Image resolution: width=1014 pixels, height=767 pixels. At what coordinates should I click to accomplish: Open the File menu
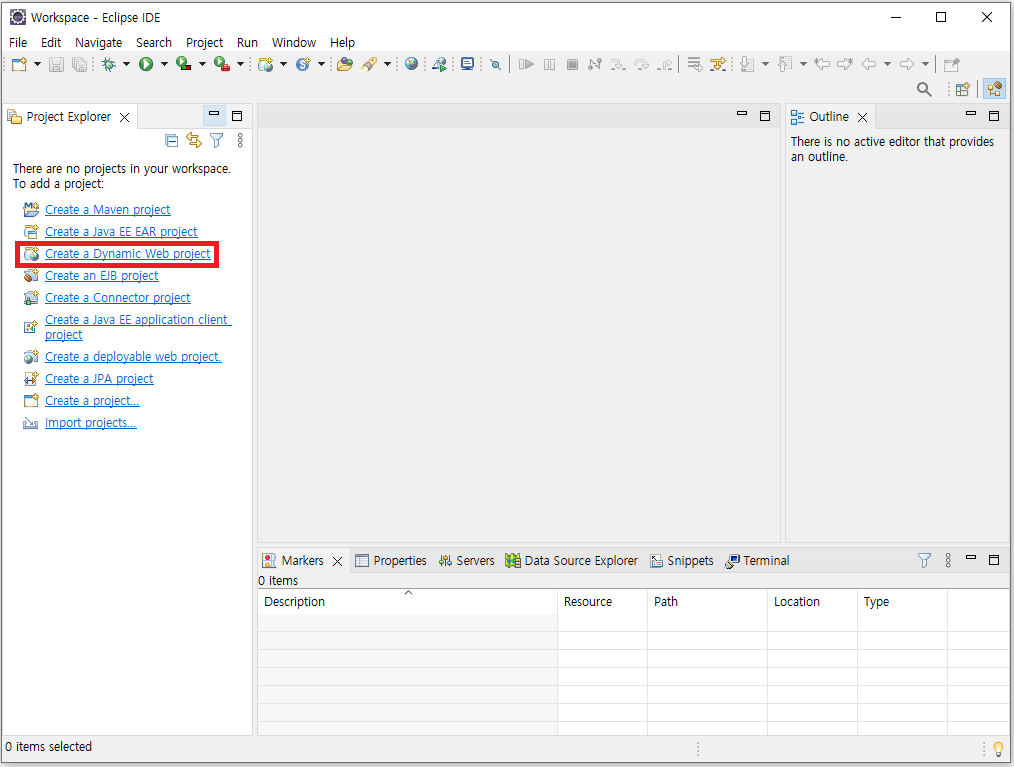pyautogui.click(x=18, y=43)
